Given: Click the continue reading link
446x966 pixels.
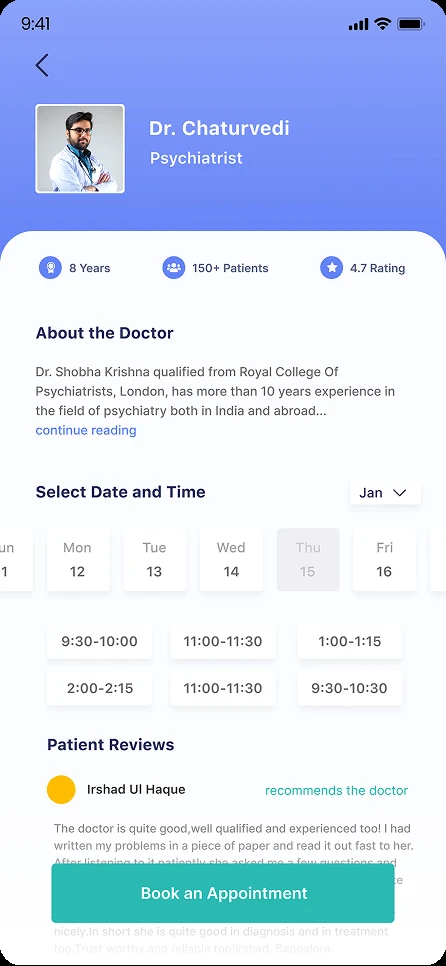Looking at the screenshot, I should click(x=86, y=430).
